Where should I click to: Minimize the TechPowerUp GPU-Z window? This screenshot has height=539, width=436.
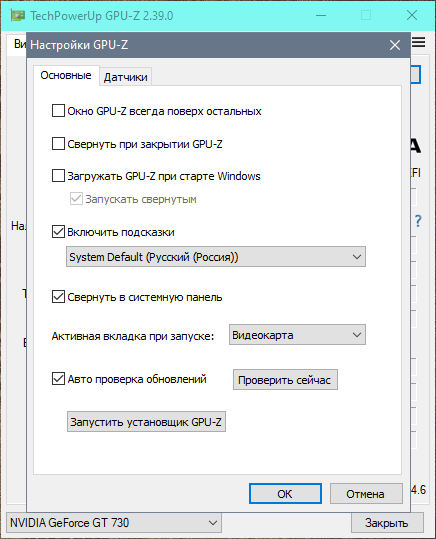pos(320,15)
